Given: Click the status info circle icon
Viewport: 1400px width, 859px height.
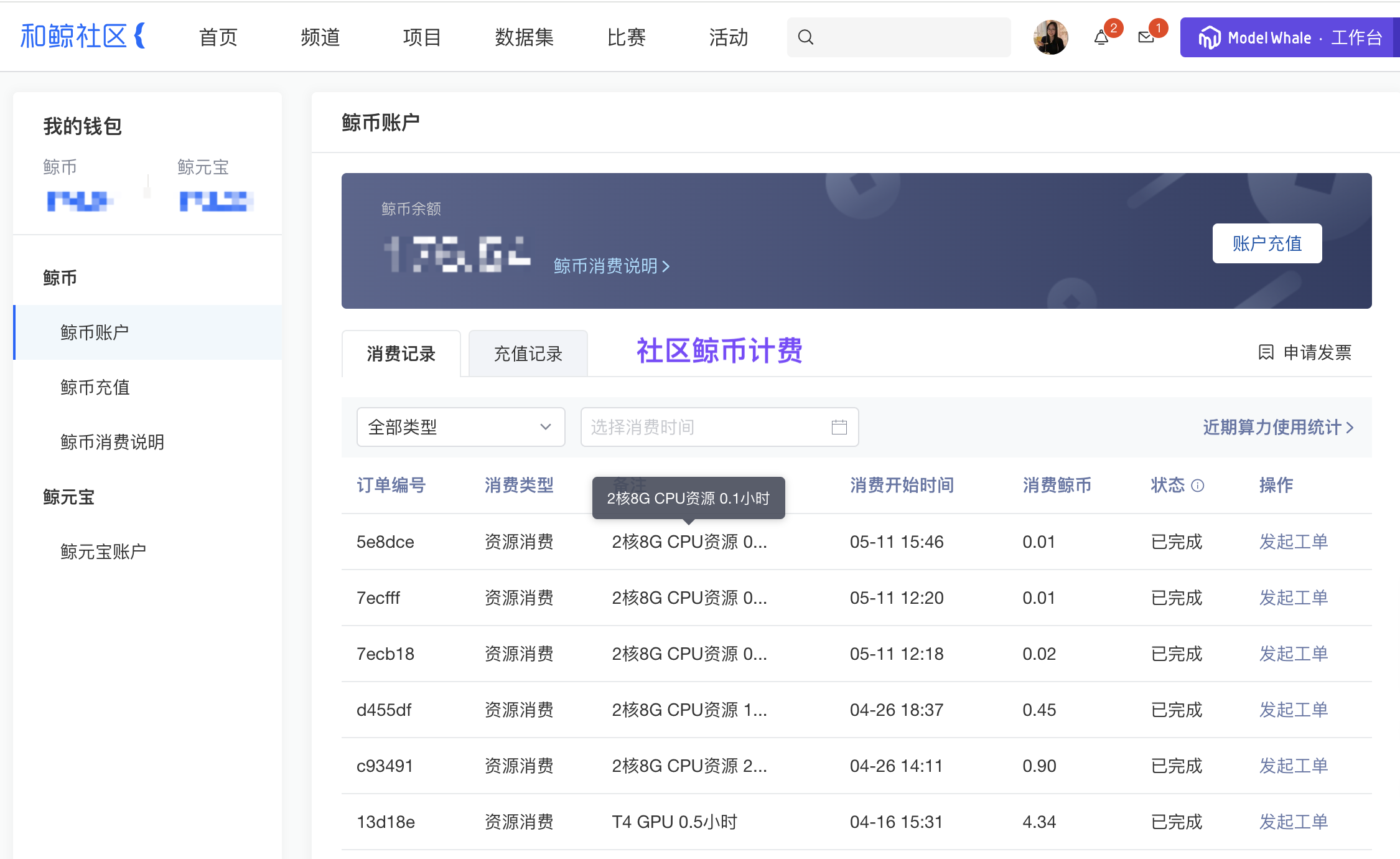Looking at the screenshot, I should (x=1198, y=486).
